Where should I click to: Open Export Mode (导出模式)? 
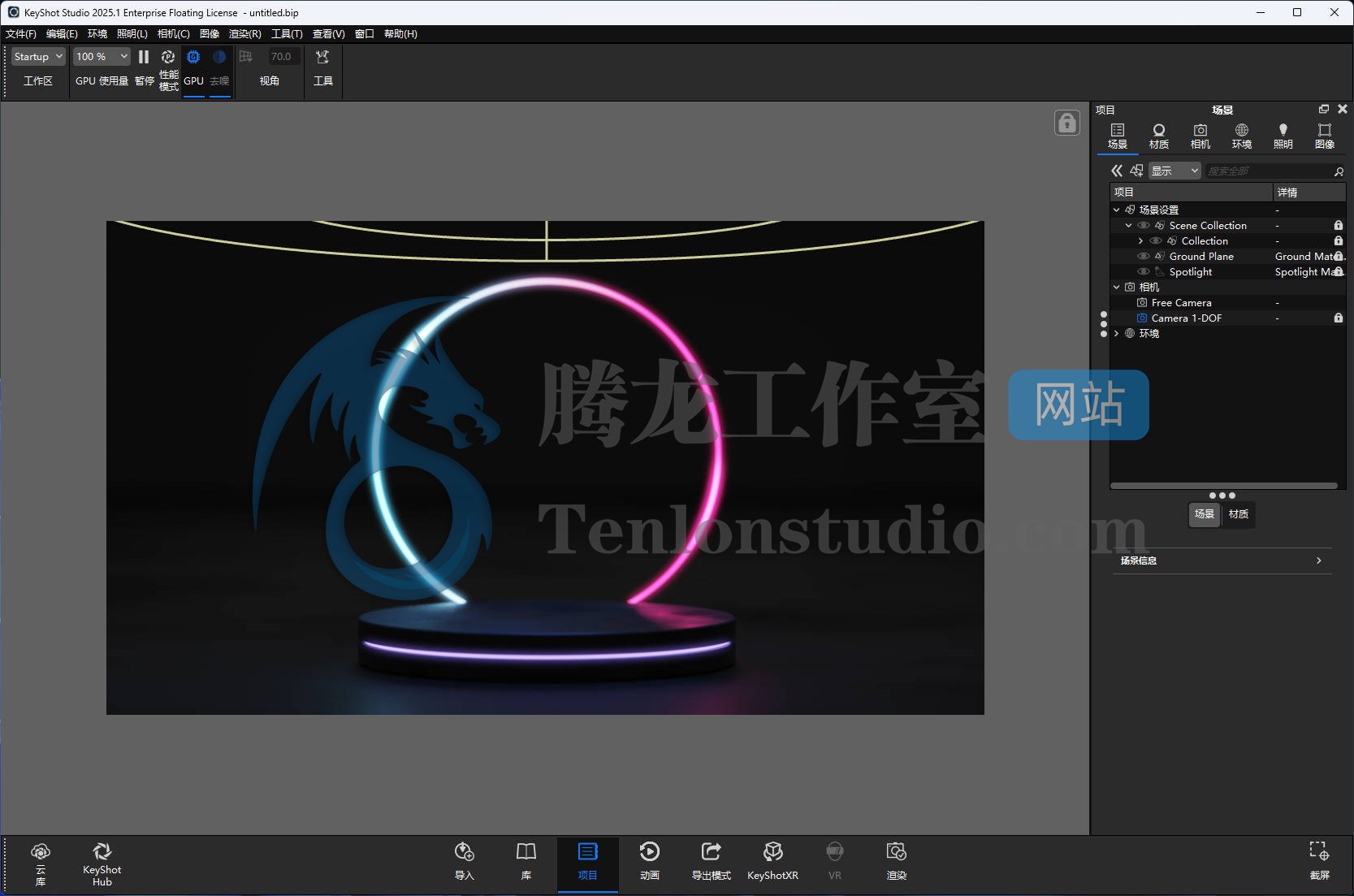tap(712, 861)
